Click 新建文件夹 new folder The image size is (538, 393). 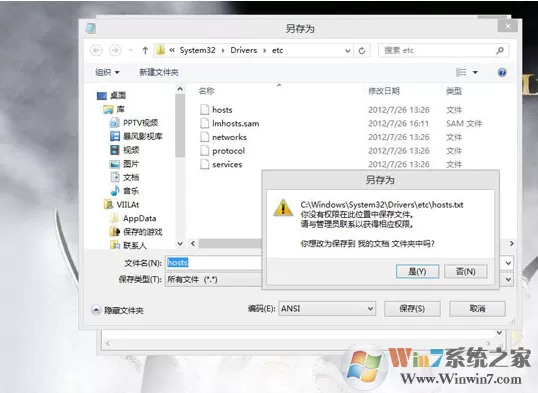pyautogui.click(x=159, y=72)
